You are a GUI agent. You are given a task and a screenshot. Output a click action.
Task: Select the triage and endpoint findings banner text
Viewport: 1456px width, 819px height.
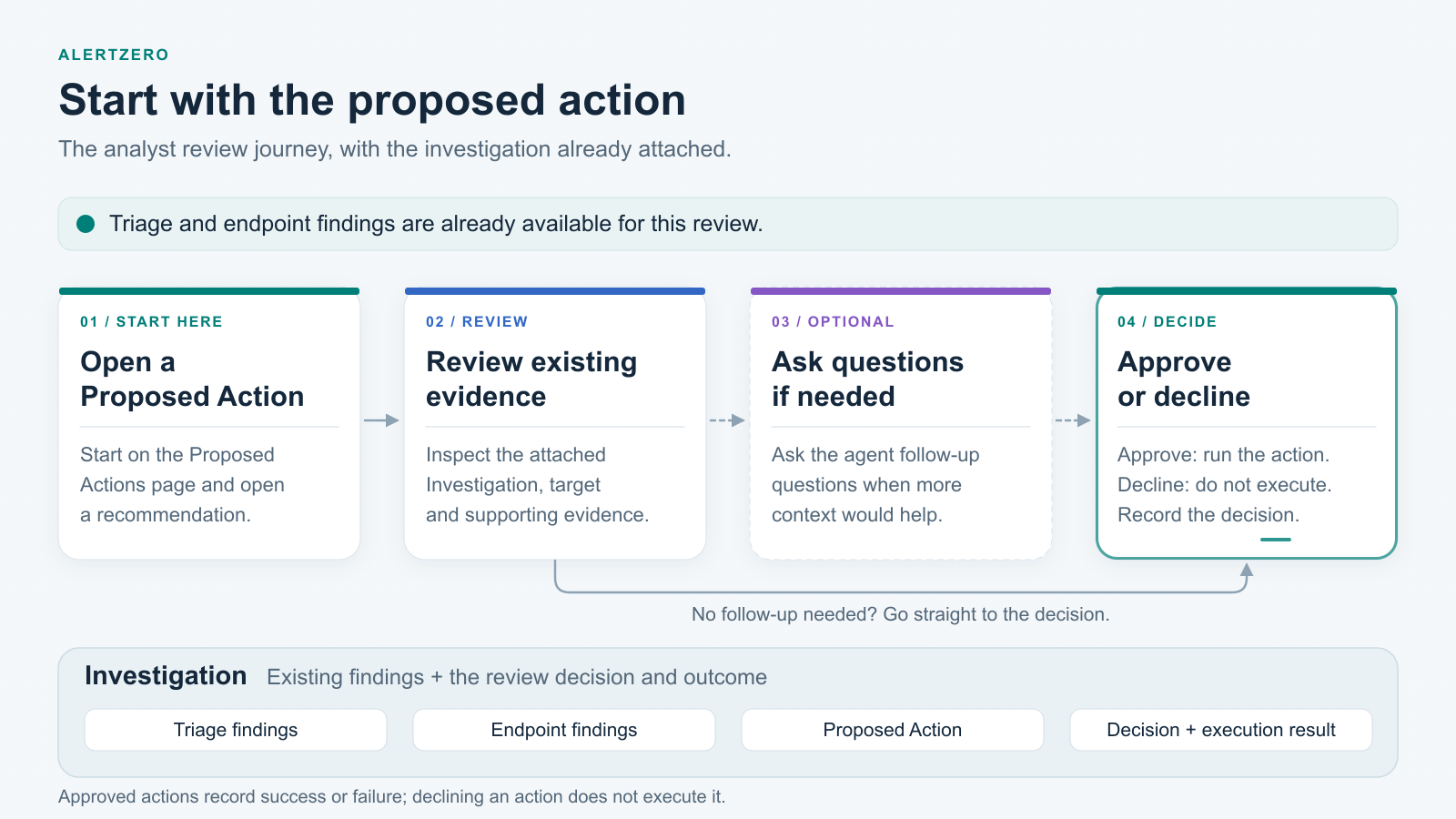[x=436, y=224]
